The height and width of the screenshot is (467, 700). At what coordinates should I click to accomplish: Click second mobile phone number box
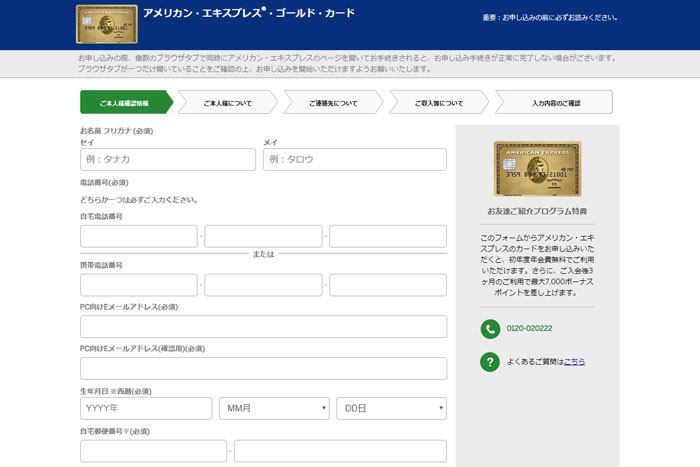point(263,285)
